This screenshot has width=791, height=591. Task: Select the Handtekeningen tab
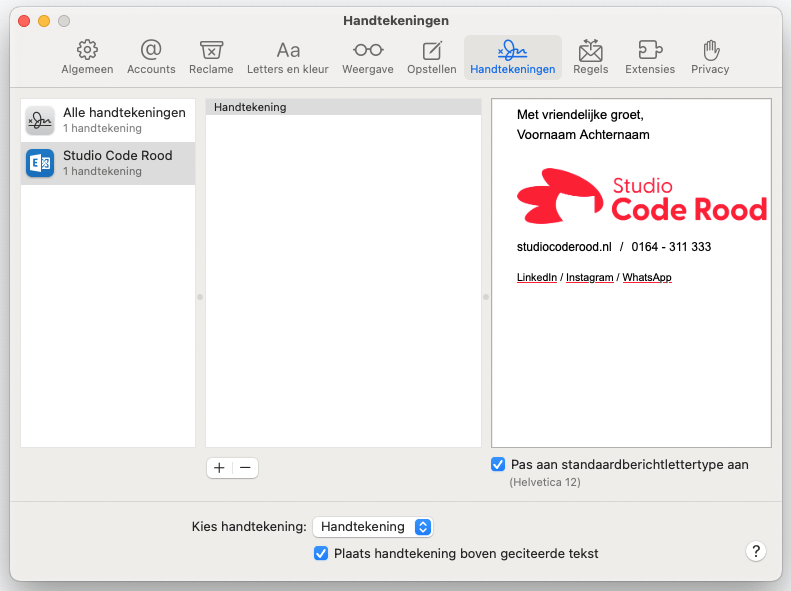(x=512, y=57)
